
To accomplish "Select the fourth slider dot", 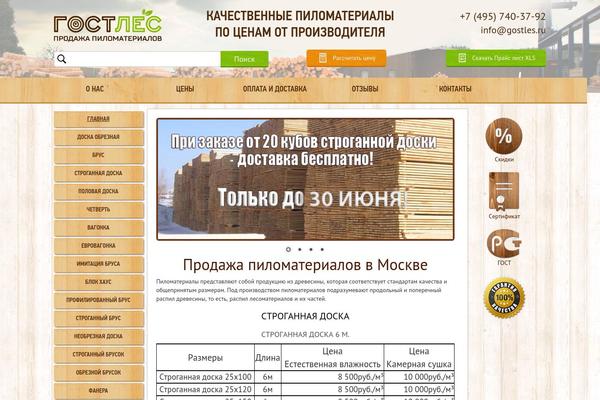I will pos(322,249).
